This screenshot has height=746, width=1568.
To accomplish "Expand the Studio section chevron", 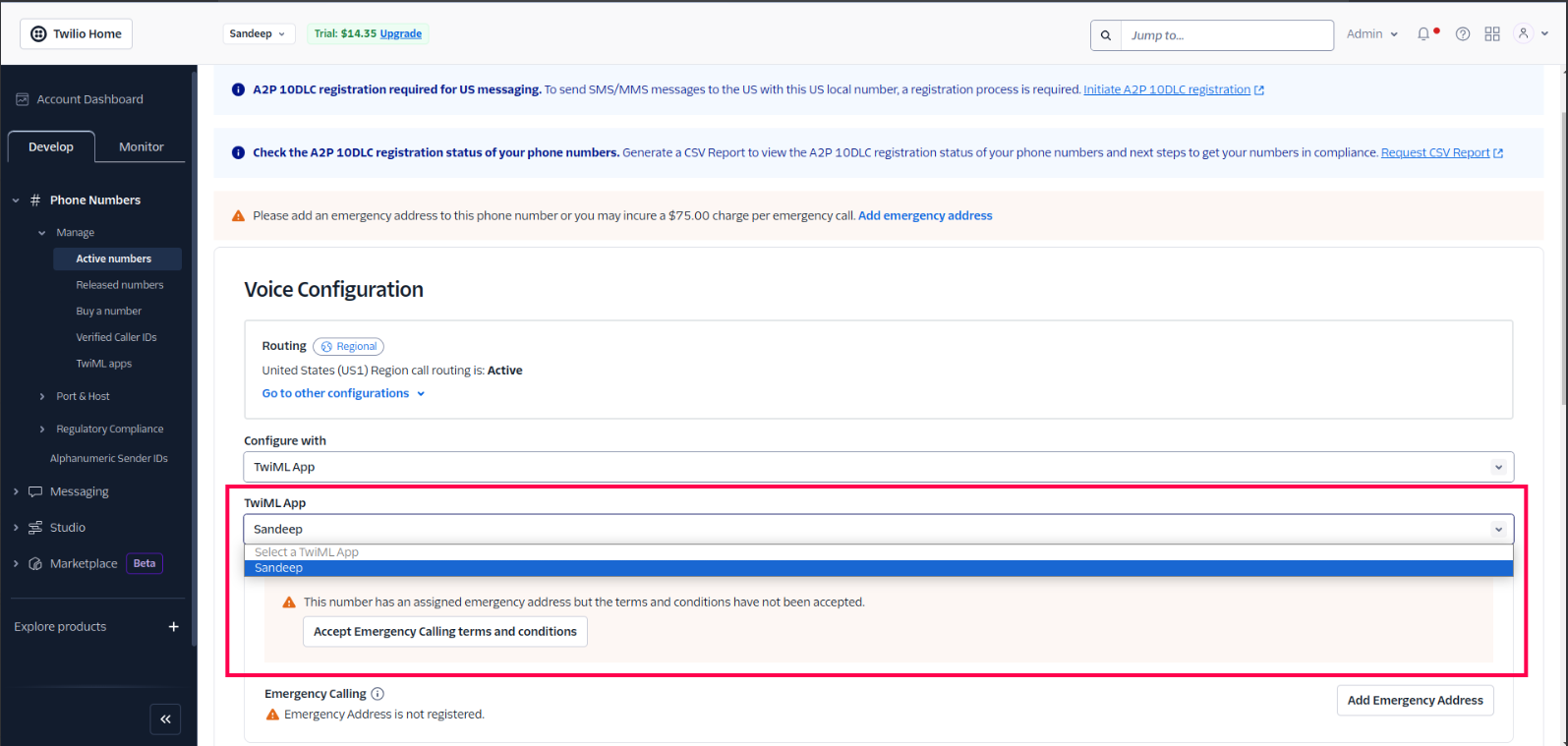I will 16,528.
